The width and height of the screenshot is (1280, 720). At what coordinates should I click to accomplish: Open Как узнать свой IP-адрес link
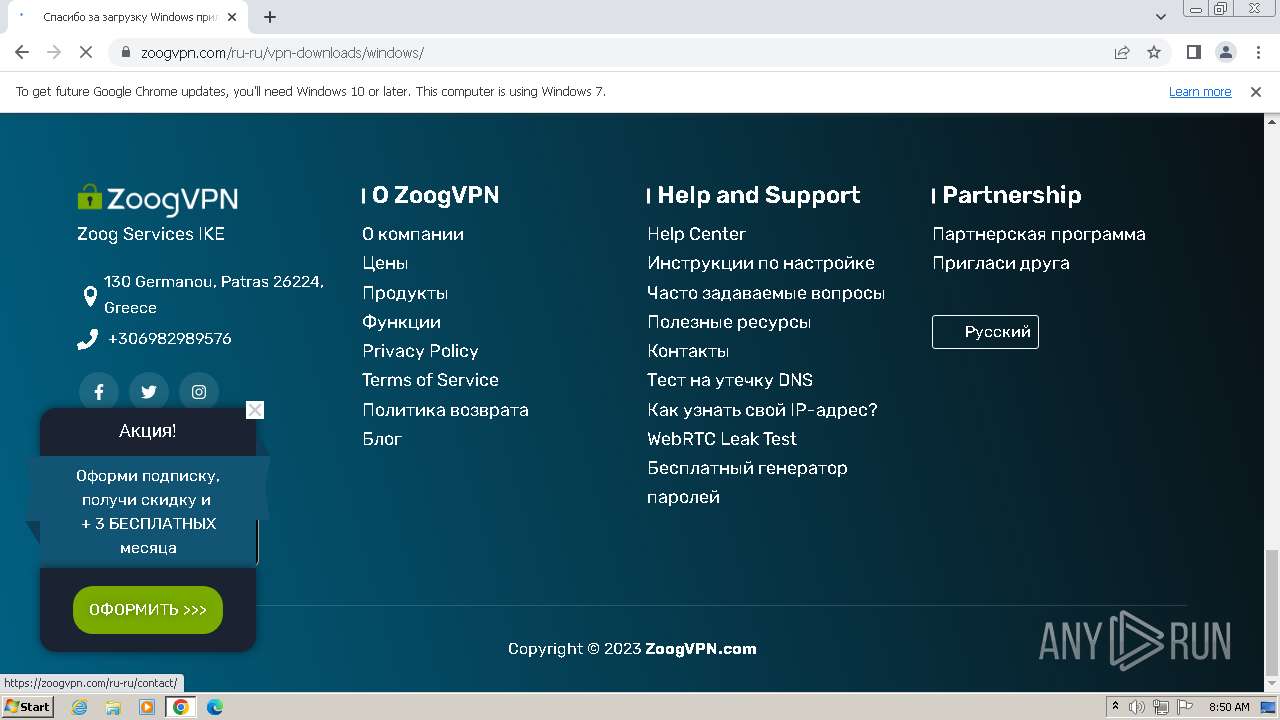click(x=762, y=410)
